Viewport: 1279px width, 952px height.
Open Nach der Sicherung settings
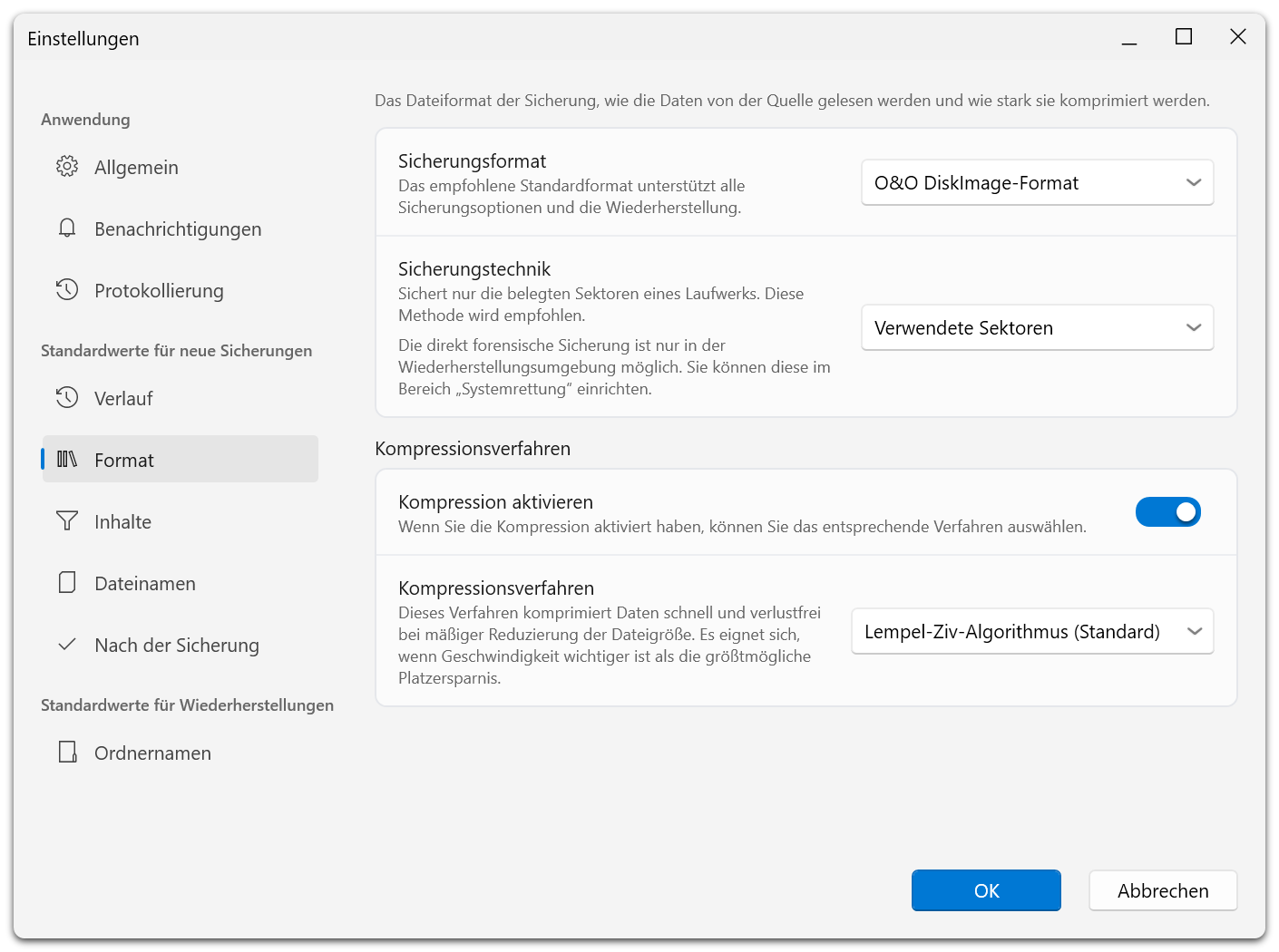coord(181,646)
